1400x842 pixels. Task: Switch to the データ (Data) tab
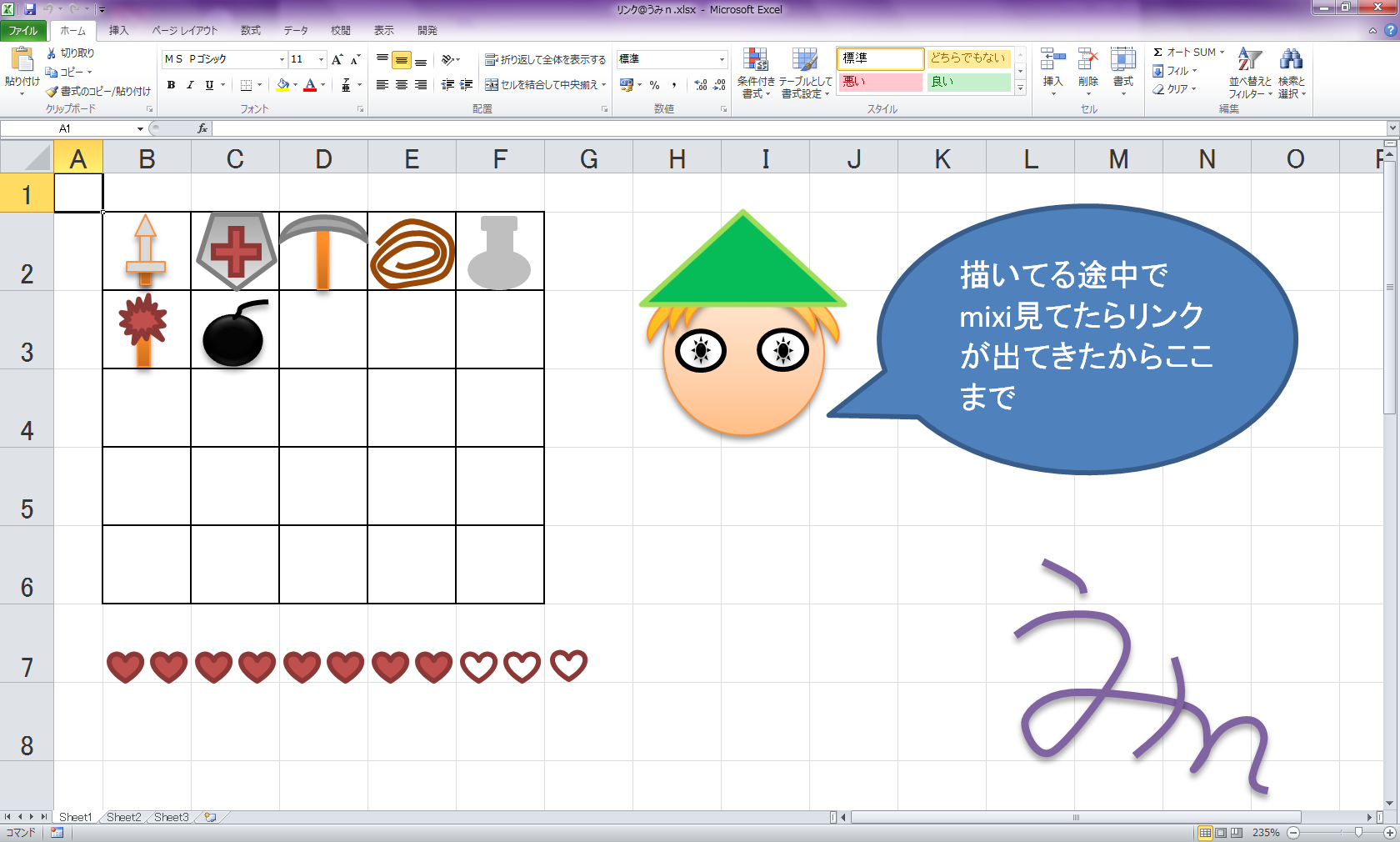(x=296, y=31)
